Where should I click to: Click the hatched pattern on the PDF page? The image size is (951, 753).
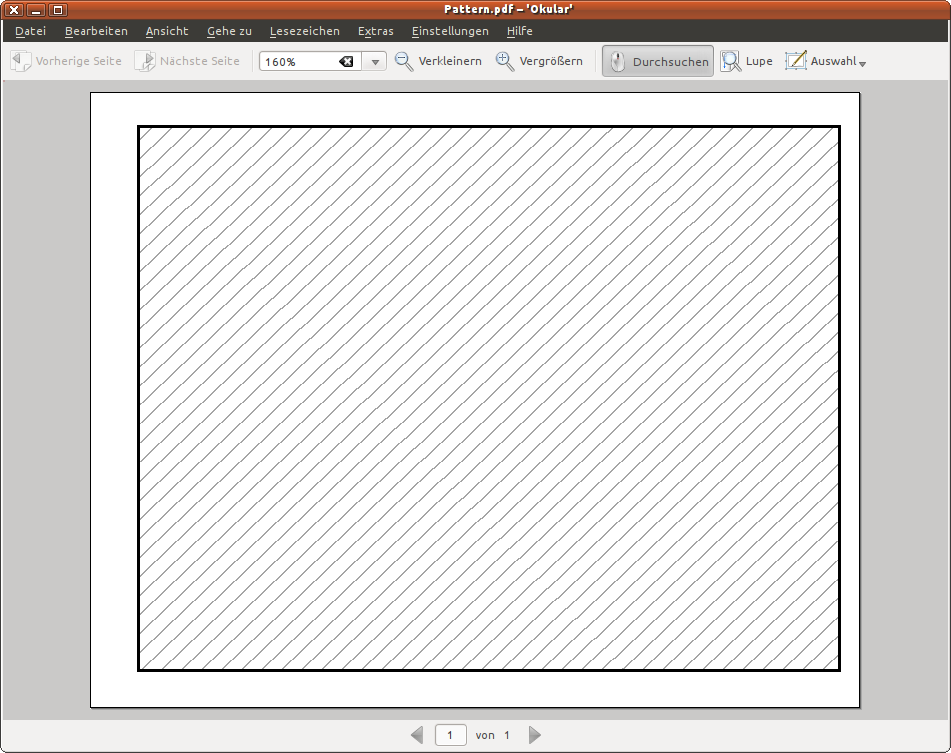pyautogui.click(x=488, y=398)
